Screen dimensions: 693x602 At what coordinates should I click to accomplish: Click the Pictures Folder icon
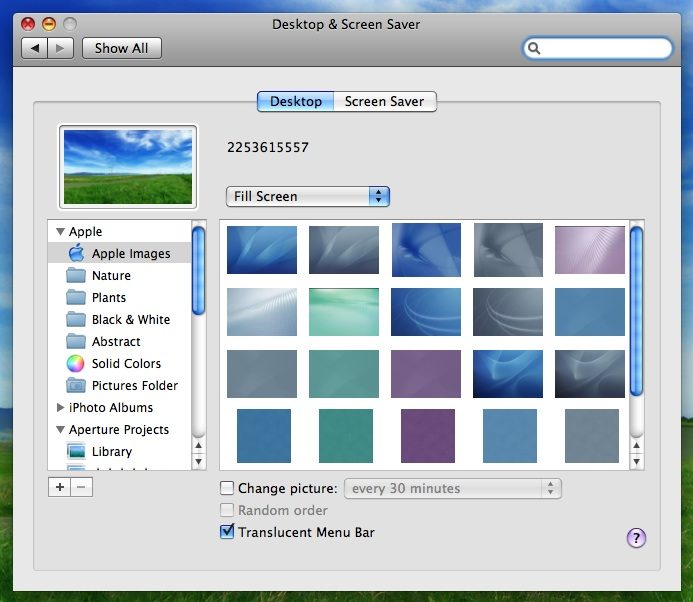76,385
